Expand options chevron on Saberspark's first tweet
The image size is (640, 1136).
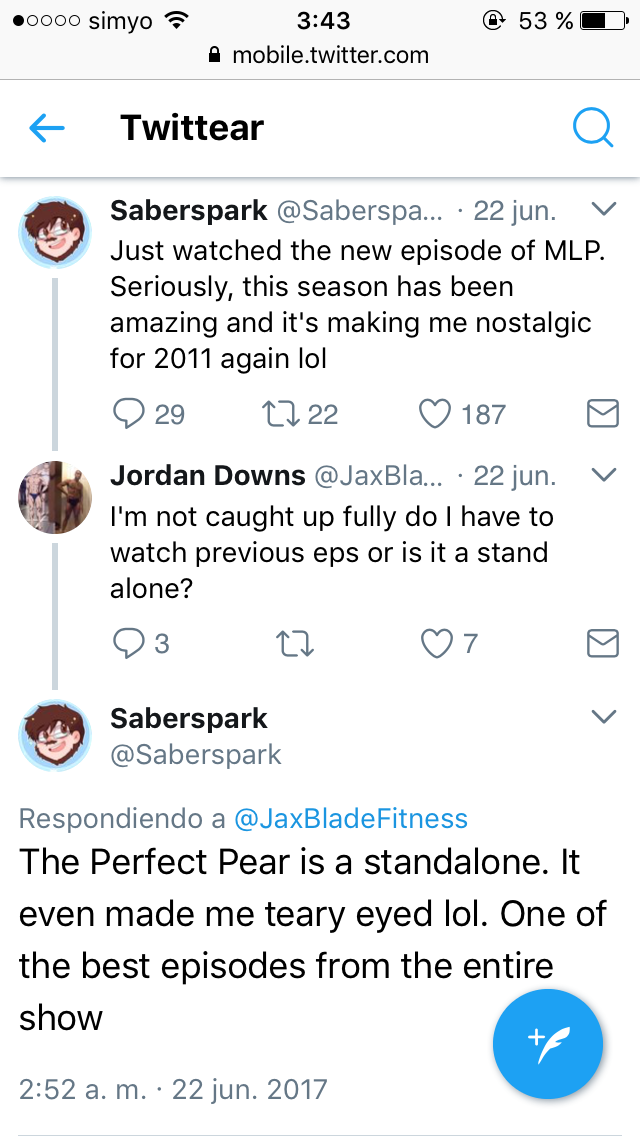pos(603,210)
